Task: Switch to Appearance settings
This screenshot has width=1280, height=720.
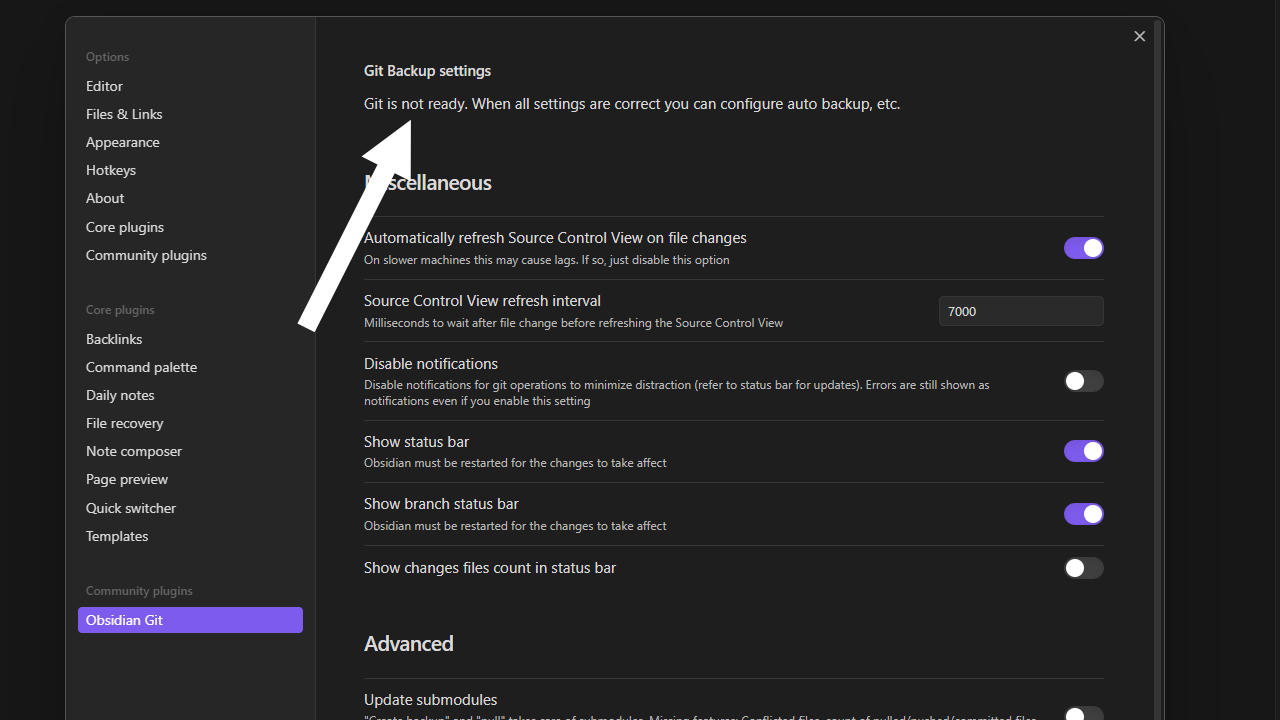Action: click(123, 142)
